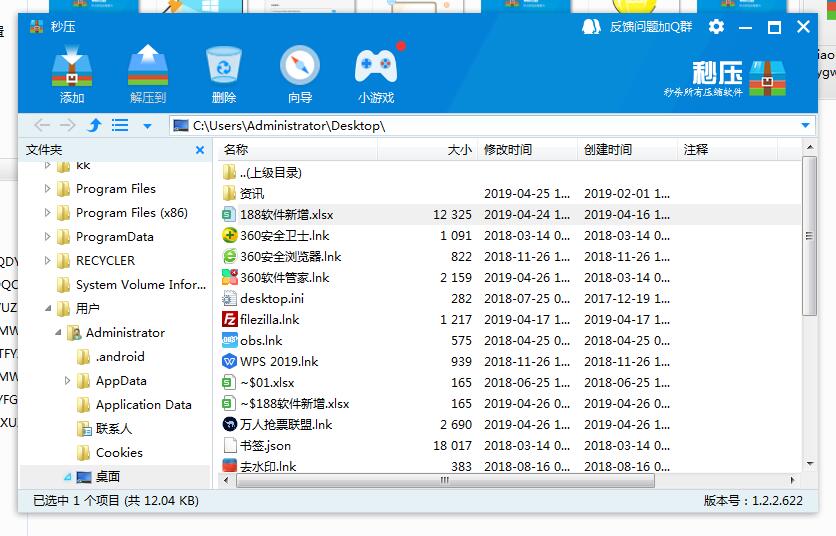836x536 pixels.
Task: Click the horizontal scrollbar thumb in file list
Action: [x=445, y=481]
